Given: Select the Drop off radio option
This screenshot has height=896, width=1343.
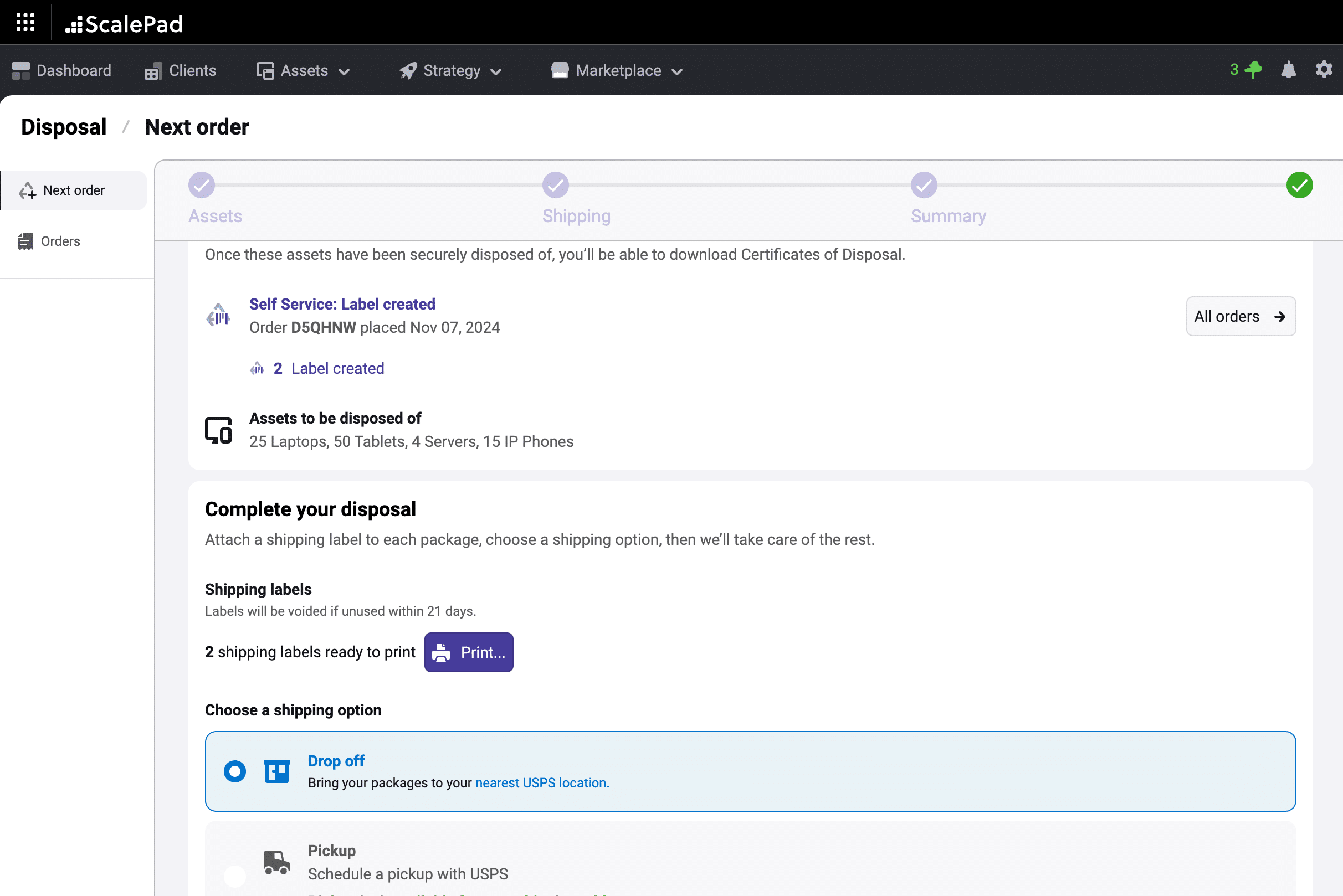Looking at the screenshot, I should [x=235, y=771].
